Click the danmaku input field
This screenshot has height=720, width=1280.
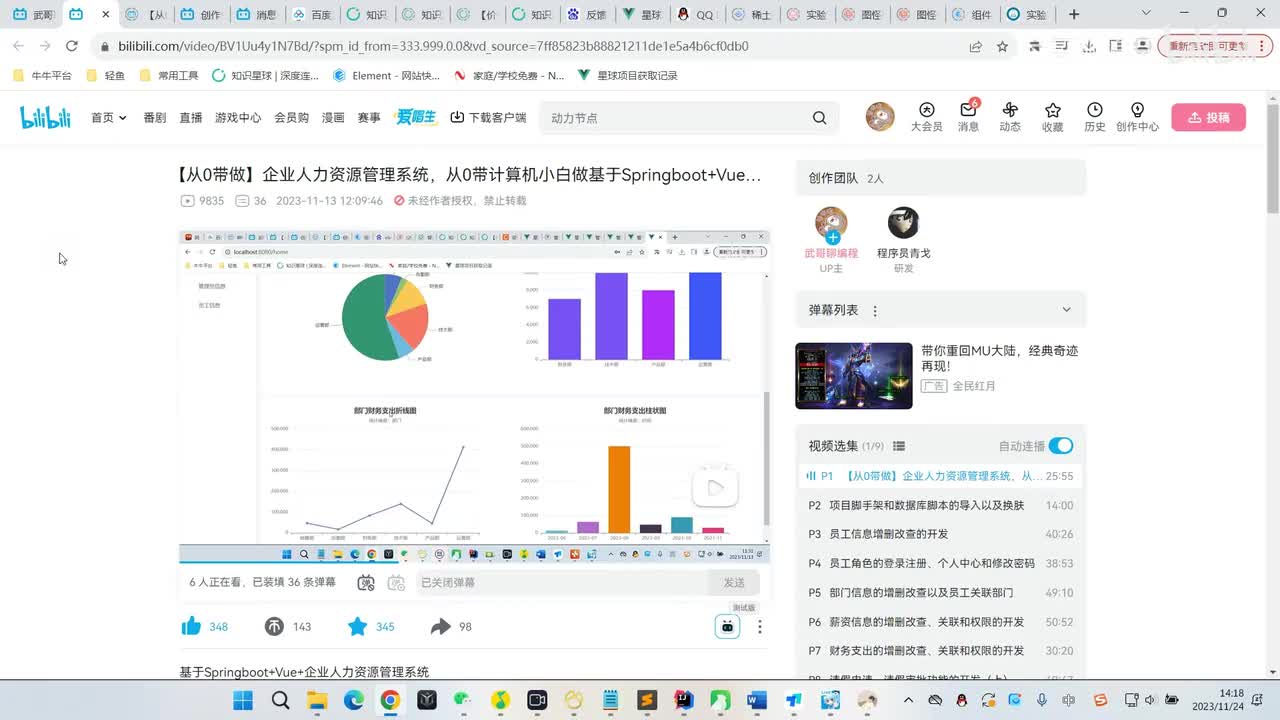pos(563,582)
